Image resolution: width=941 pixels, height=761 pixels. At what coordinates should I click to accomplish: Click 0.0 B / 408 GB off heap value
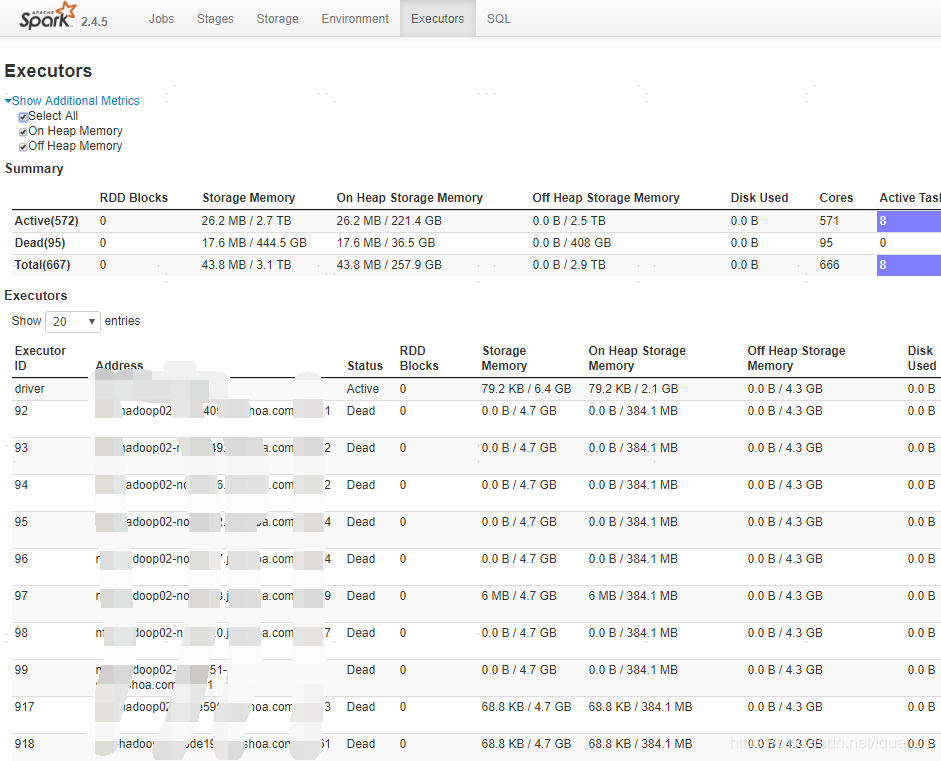click(x=571, y=243)
